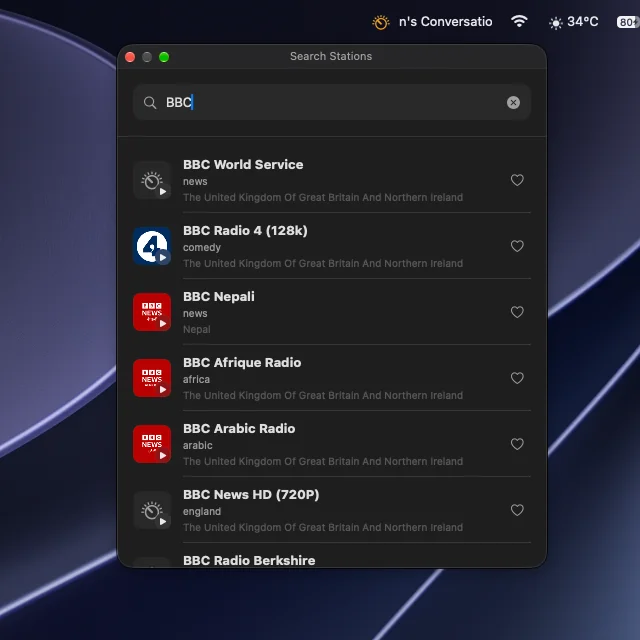
Task: Close the Search Stations window
Action: click(130, 57)
